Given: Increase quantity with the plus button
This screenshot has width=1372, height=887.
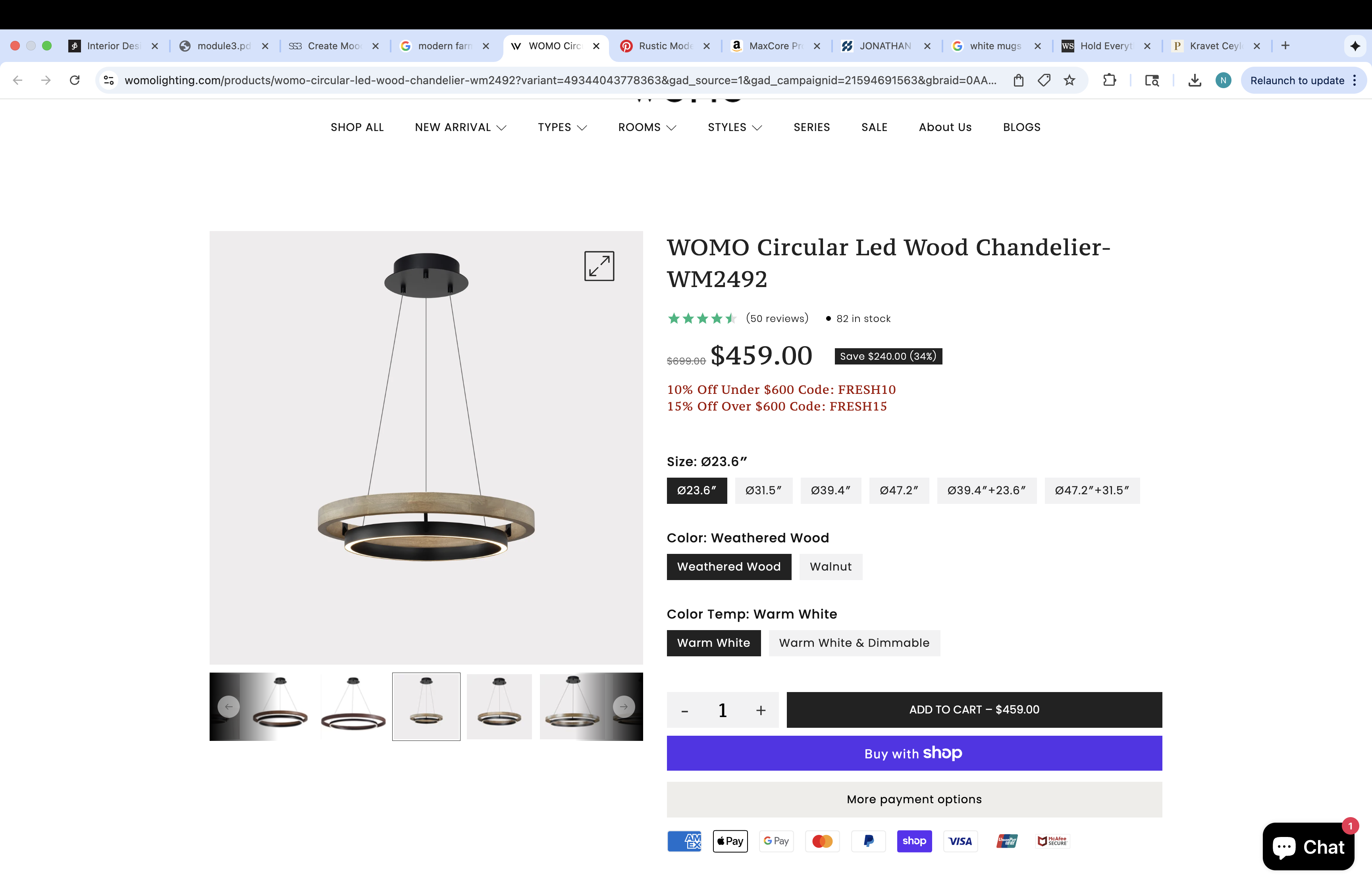Looking at the screenshot, I should [761, 711].
